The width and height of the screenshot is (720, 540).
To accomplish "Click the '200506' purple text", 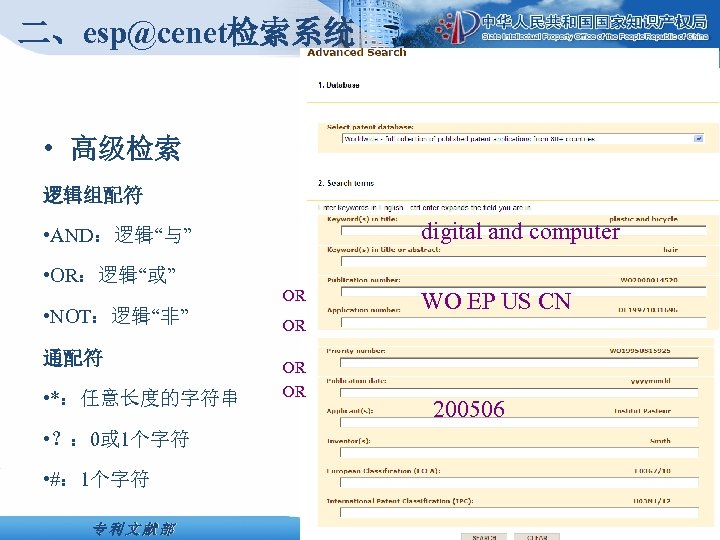I will (x=469, y=409).
